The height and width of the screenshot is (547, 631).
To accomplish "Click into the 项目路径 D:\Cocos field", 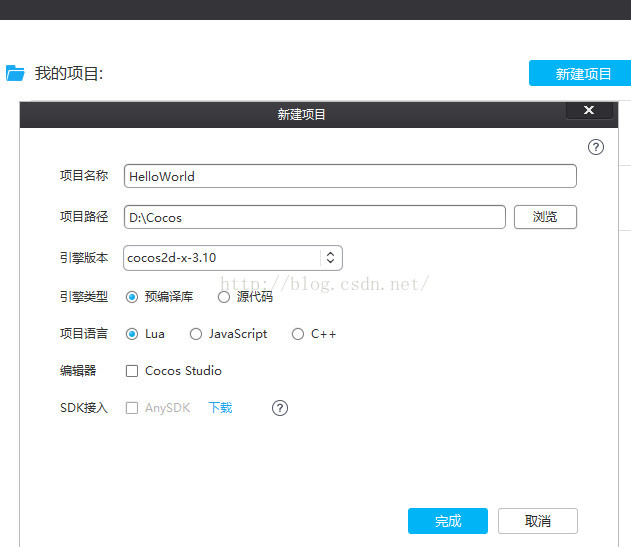I will [315, 217].
